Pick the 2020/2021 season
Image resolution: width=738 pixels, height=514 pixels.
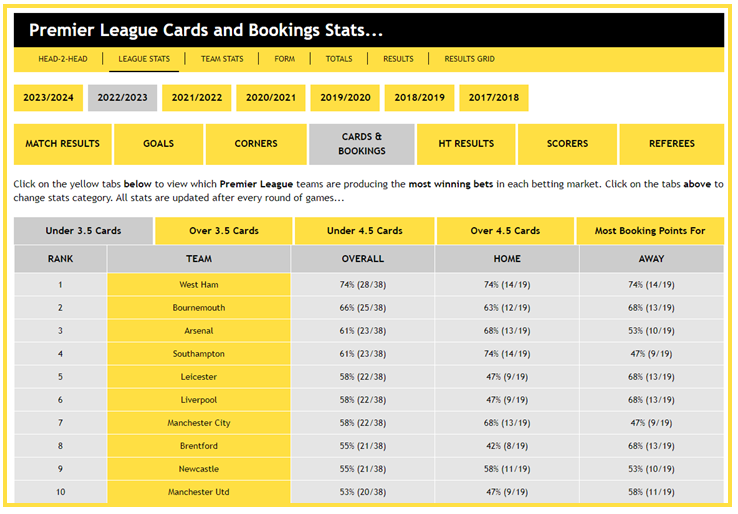pyautogui.click(x=271, y=97)
